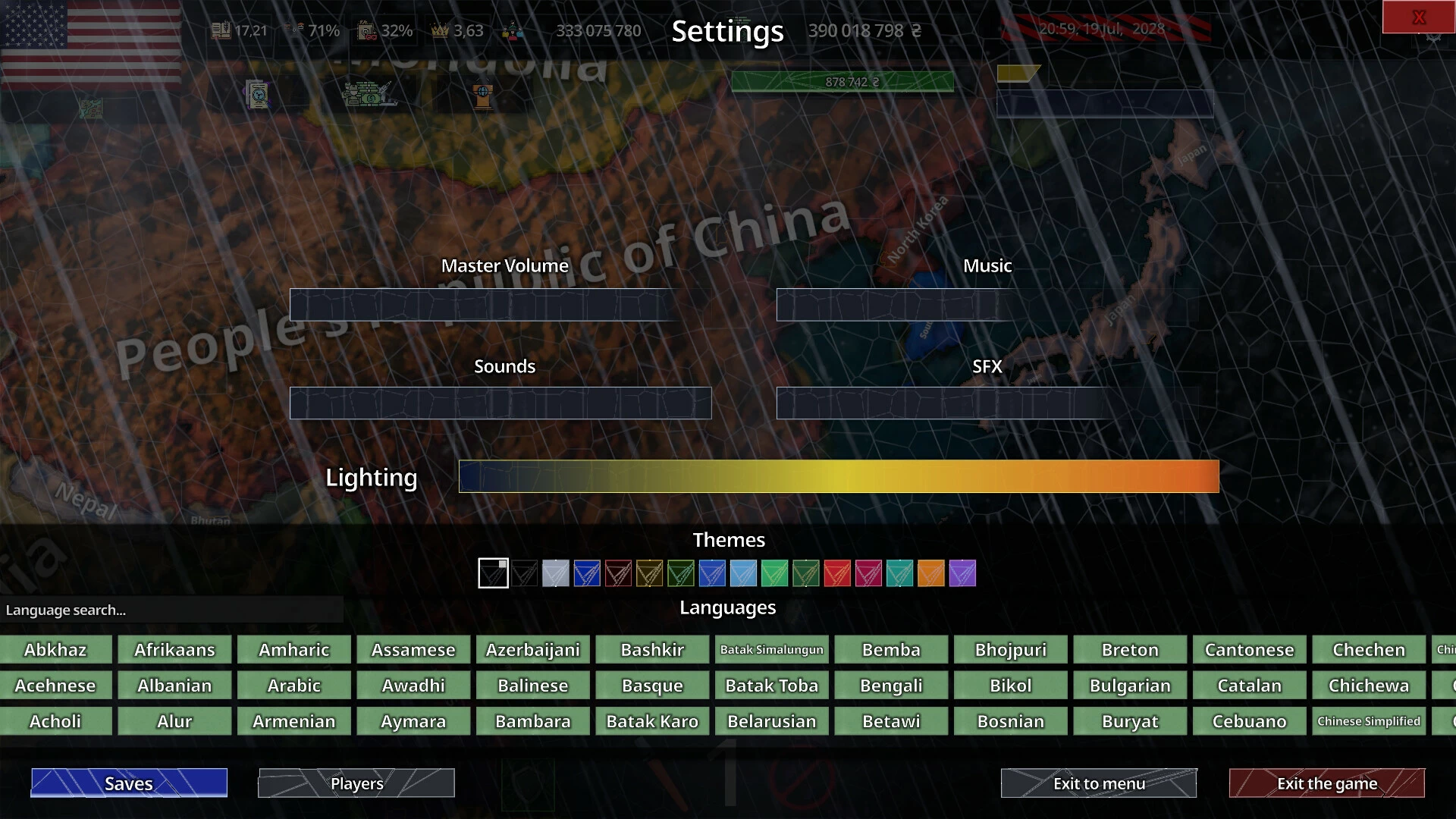Select the bright red theme swatch
This screenshot has height=819, width=1456.
pyautogui.click(x=837, y=573)
